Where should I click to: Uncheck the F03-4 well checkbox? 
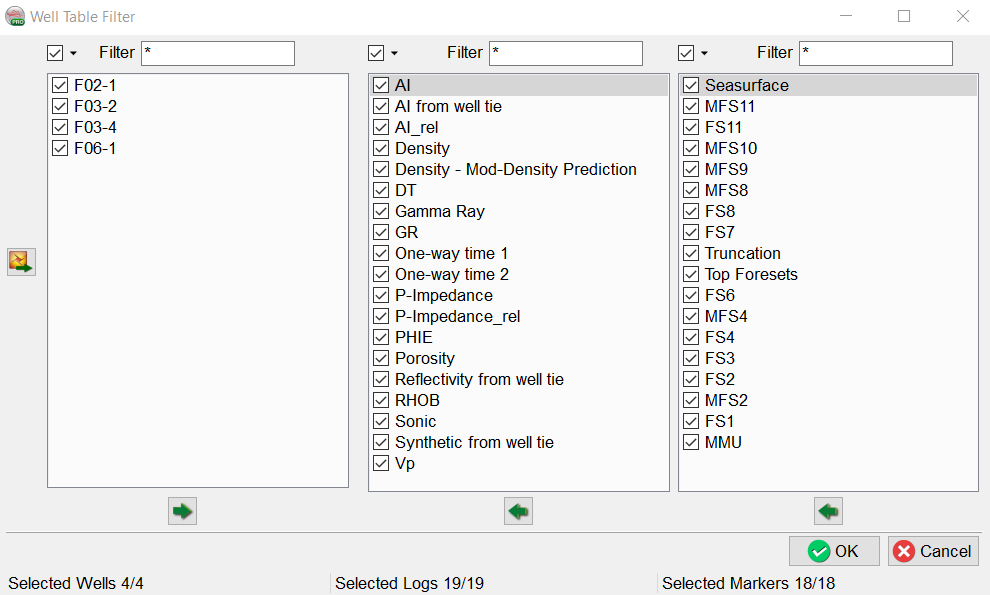[x=60, y=128]
